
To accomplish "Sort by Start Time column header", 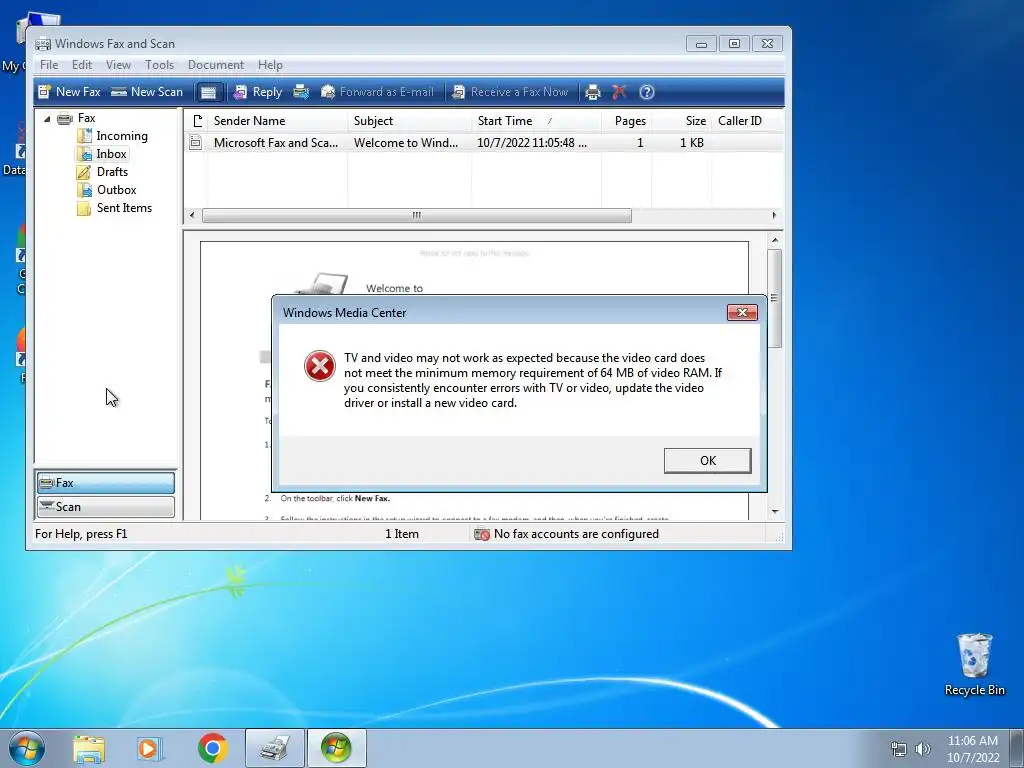I will coord(536,121).
